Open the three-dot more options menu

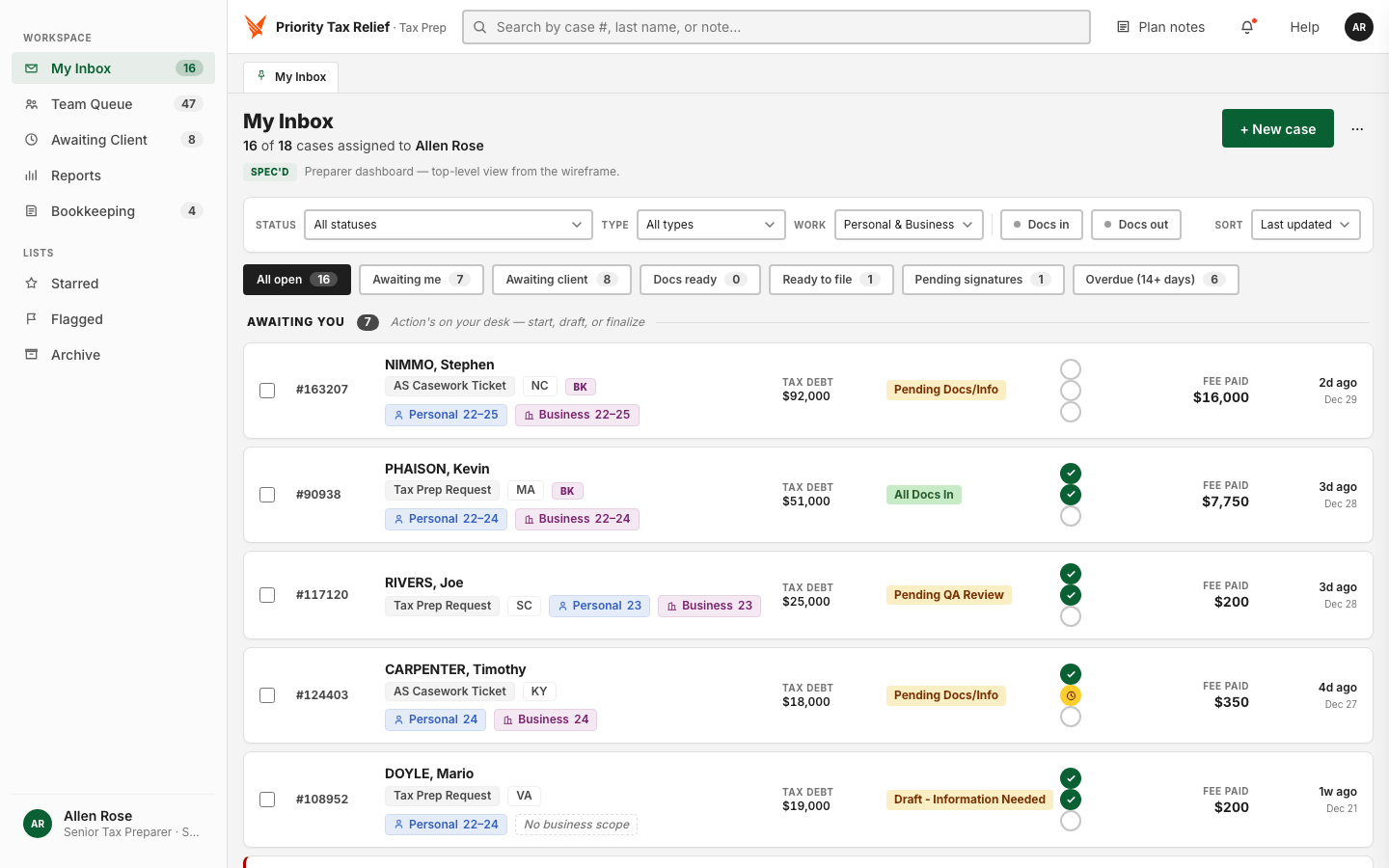tap(1357, 129)
